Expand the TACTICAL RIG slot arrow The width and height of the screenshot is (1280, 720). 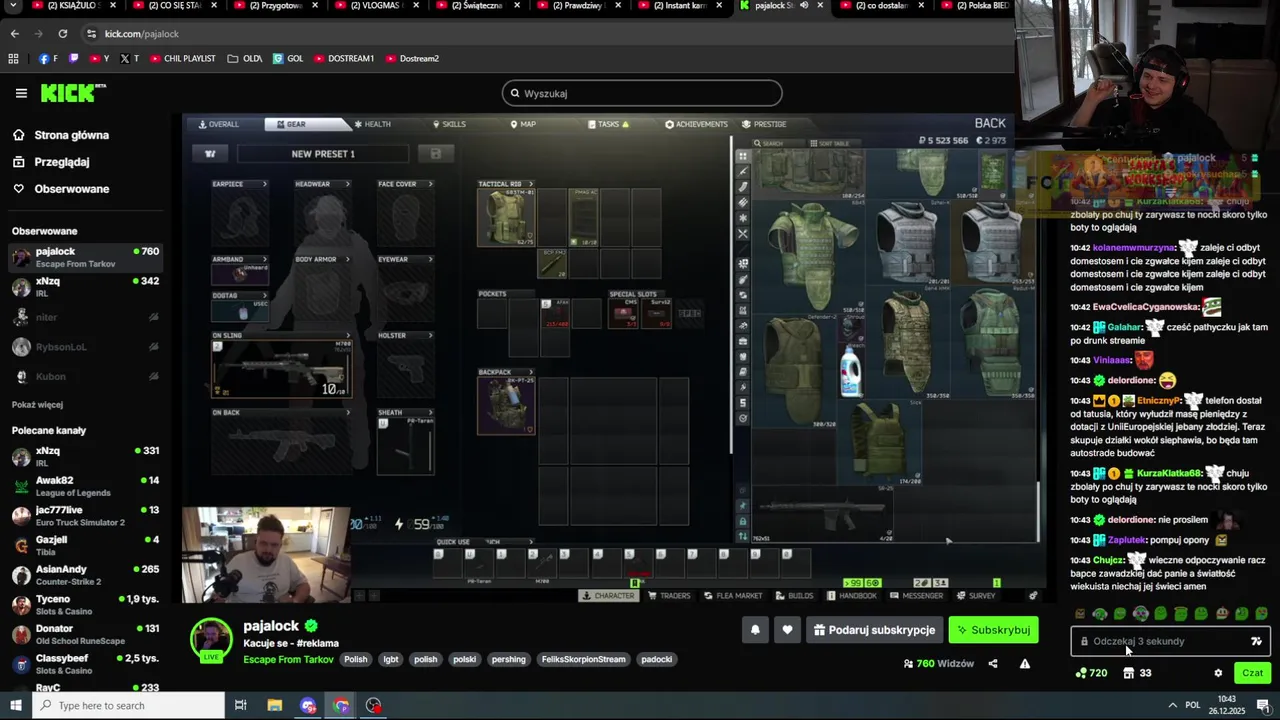point(530,184)
